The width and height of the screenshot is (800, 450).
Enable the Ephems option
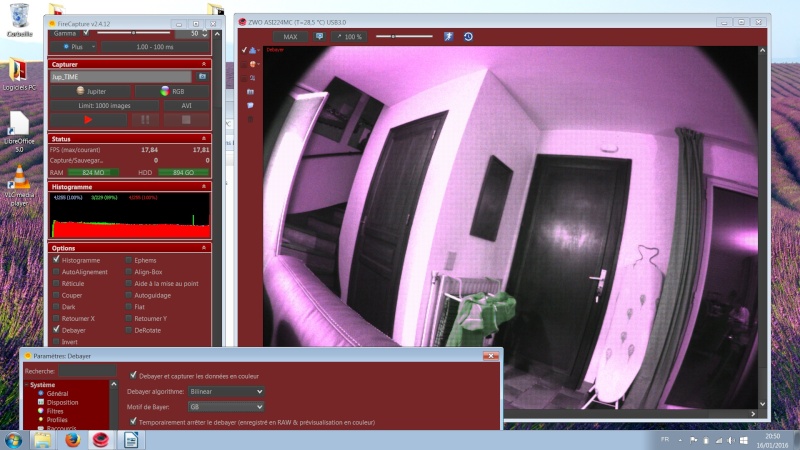pyautogui.click(x=129, y=260)
